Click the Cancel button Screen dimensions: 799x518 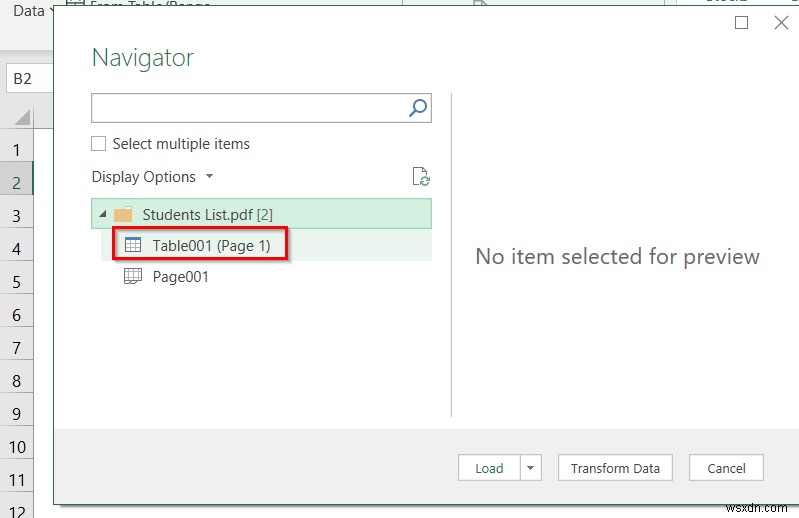click(726, 468)
